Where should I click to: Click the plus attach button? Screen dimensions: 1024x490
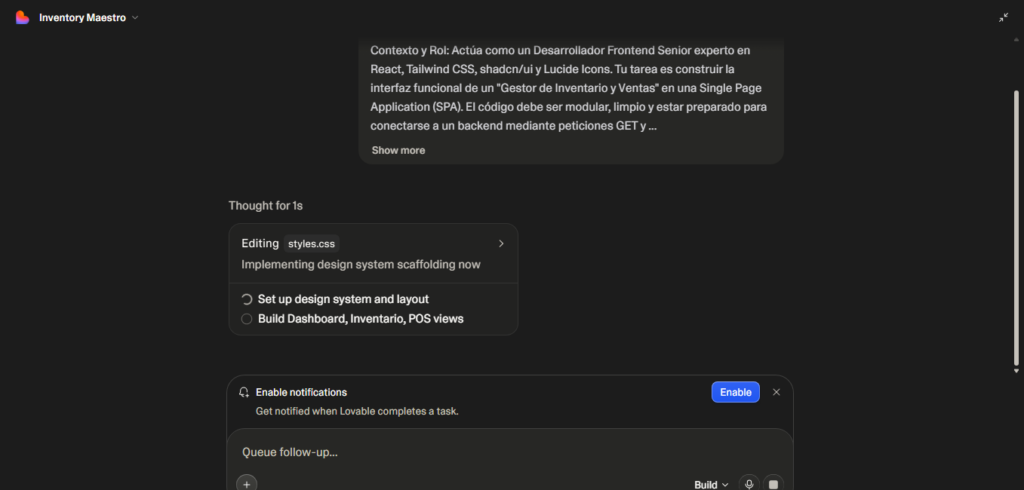coord(247,483)
